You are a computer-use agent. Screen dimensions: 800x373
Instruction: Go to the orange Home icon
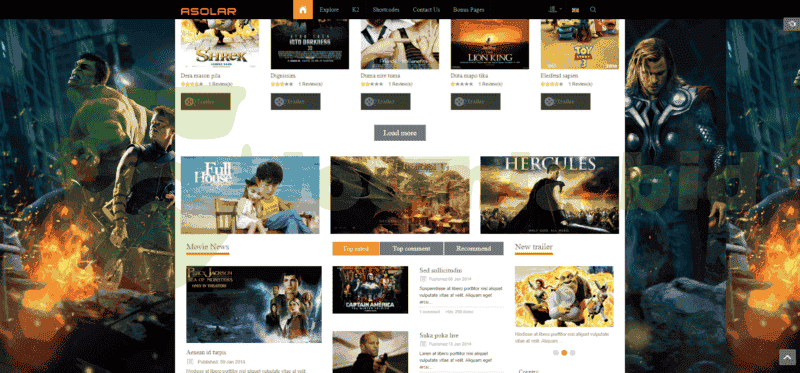pos(303,9)
